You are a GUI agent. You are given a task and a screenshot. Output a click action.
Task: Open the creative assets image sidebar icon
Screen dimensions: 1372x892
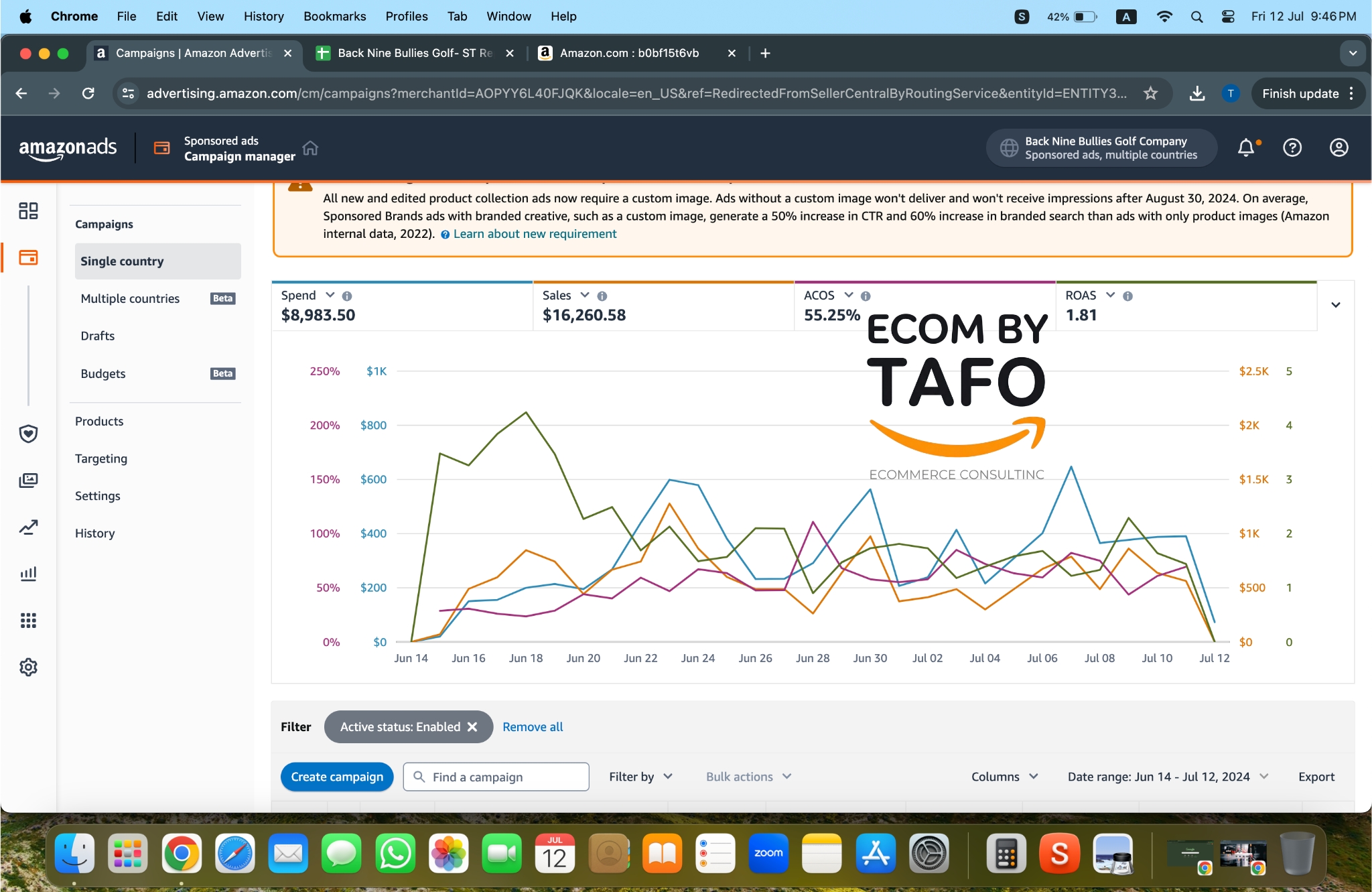pos(28,481)
